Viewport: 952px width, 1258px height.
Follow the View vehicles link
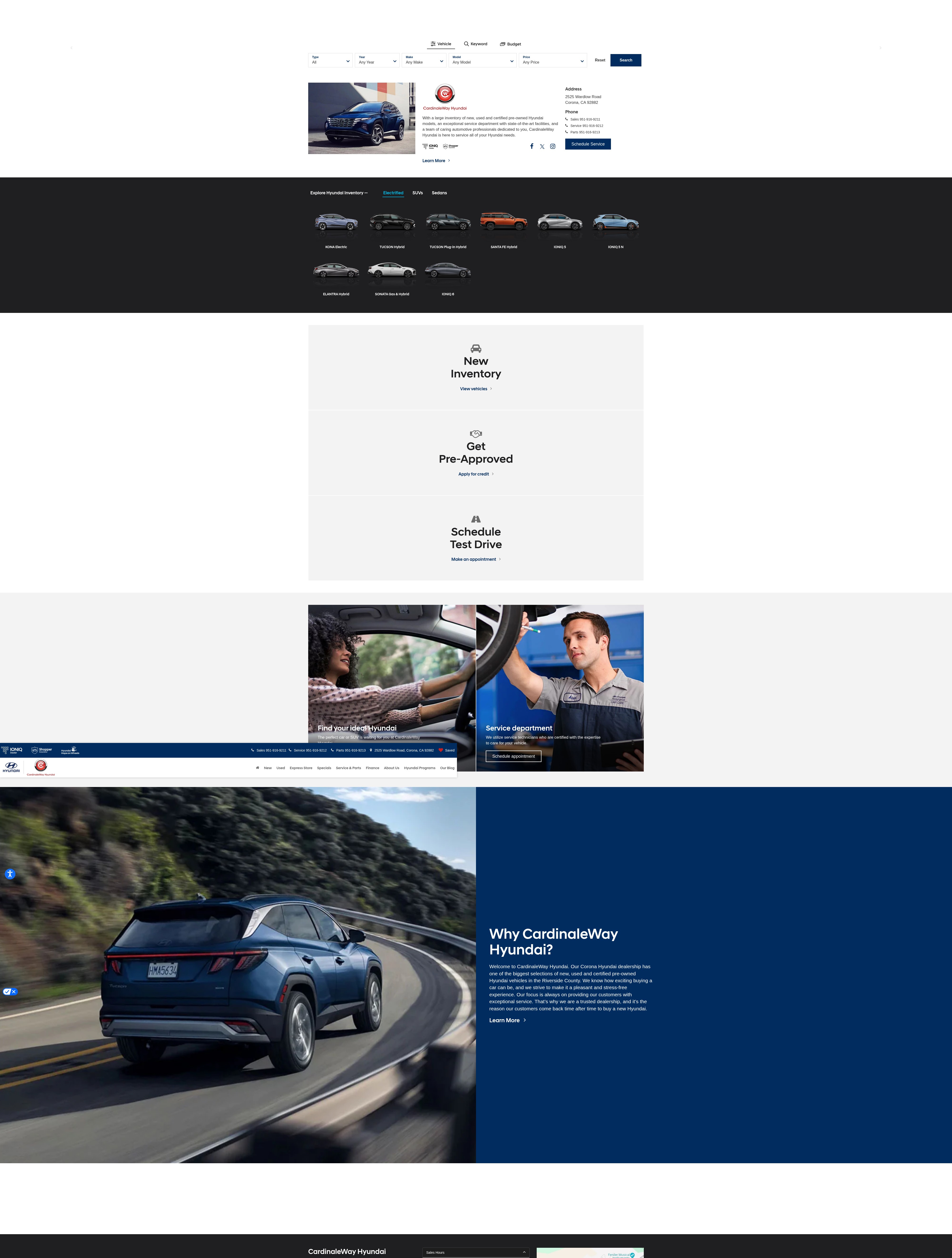tap(476, 389)
